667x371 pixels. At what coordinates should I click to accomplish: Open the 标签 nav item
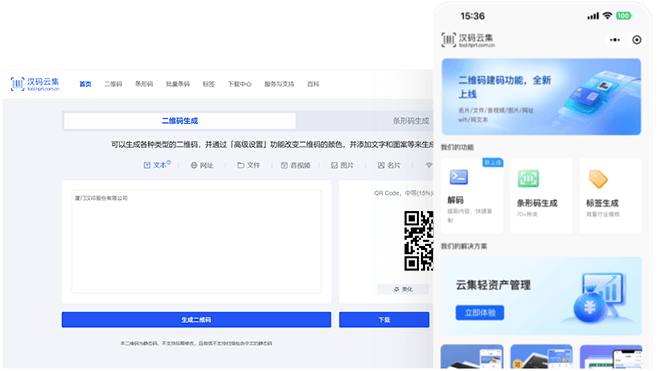[208, 84]
